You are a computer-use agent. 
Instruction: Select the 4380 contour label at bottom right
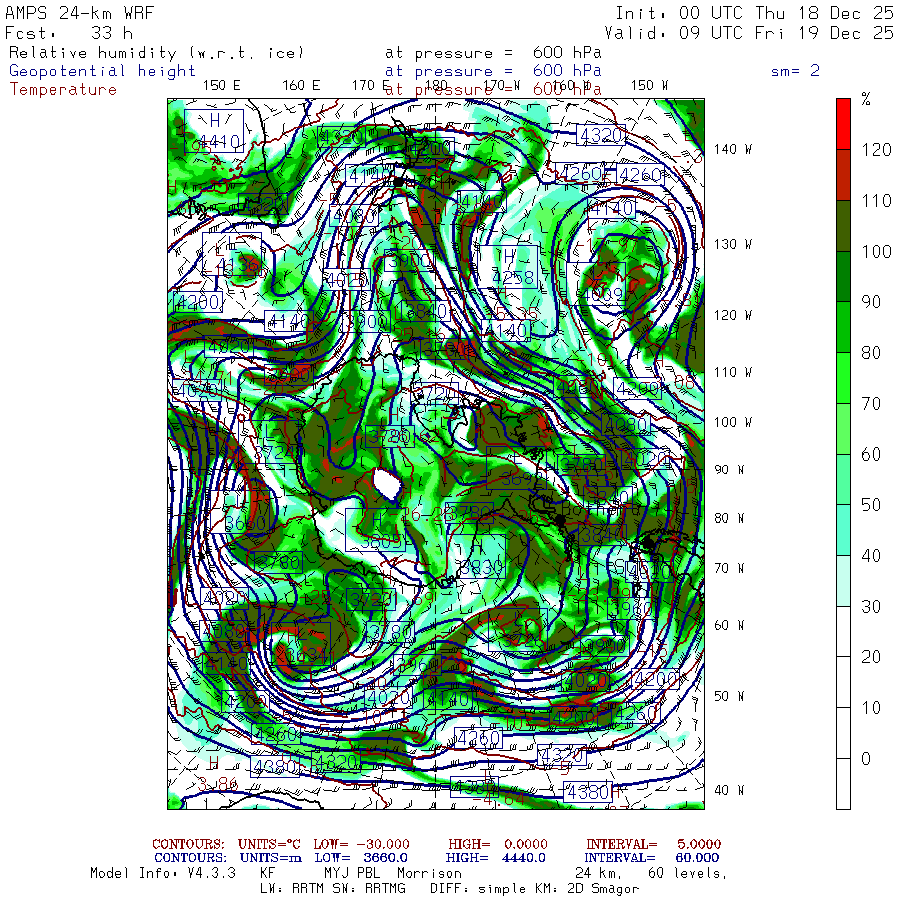click(587, 792)
